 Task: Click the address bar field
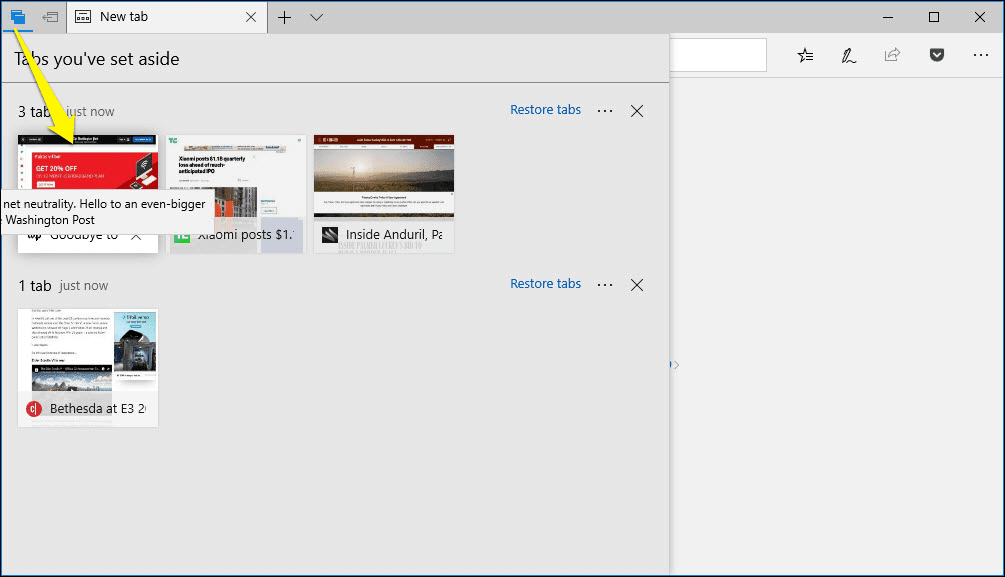click(x=718, y=55)
